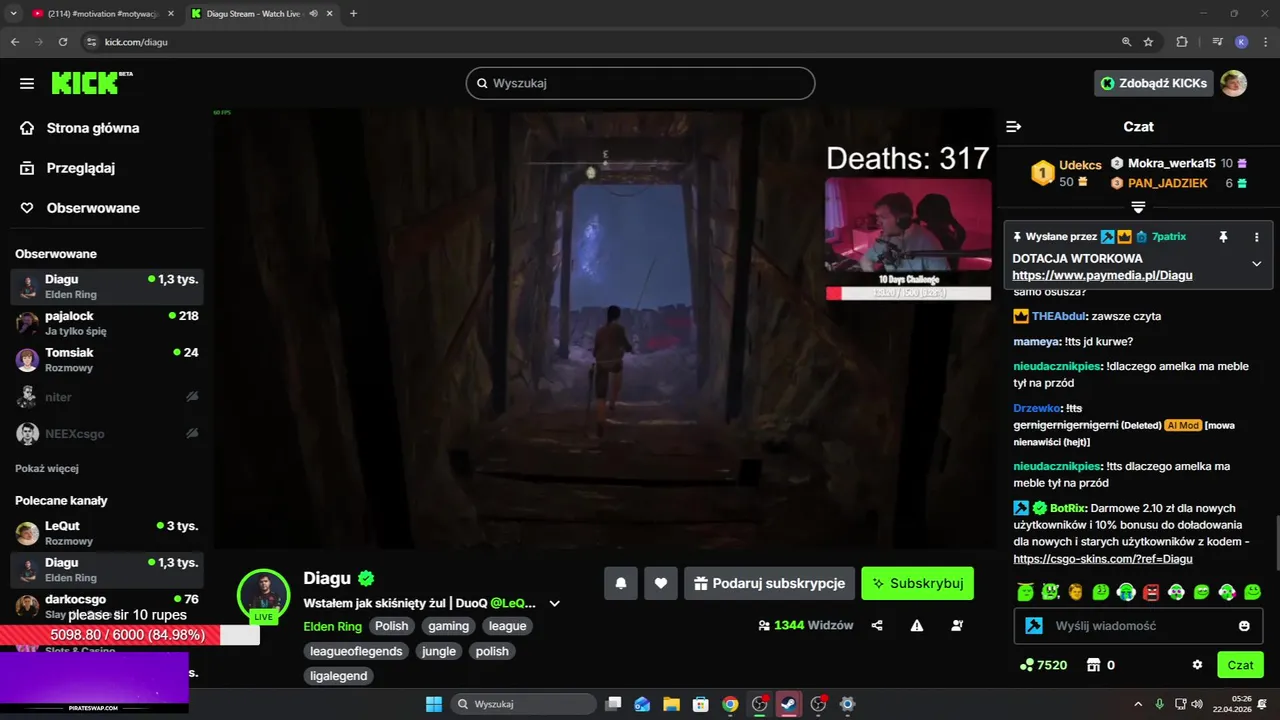Click in the Wyszukaj search field
Screen dimensions: 1280x720
click(640, 83)
